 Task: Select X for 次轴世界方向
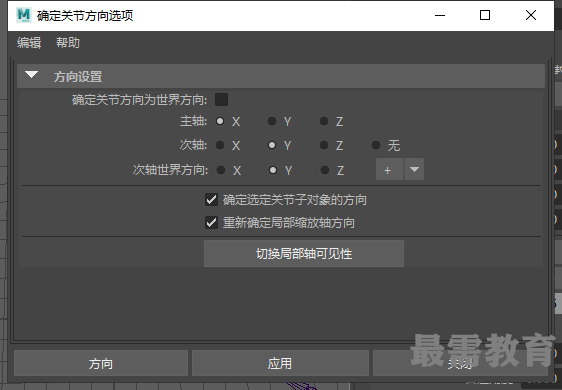[x=221, y=170]
